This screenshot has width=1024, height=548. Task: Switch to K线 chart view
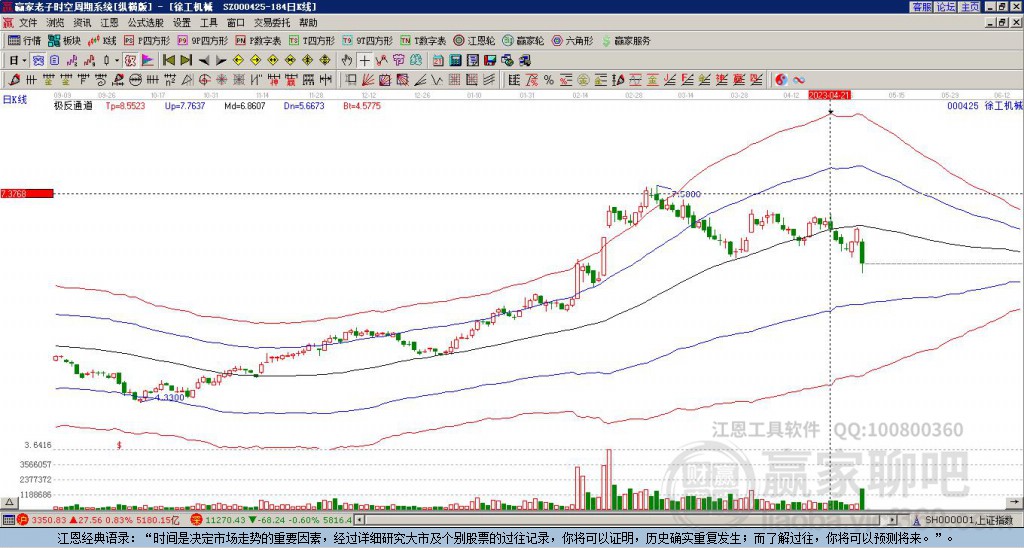pyautogui.click(x=102, y=40)
